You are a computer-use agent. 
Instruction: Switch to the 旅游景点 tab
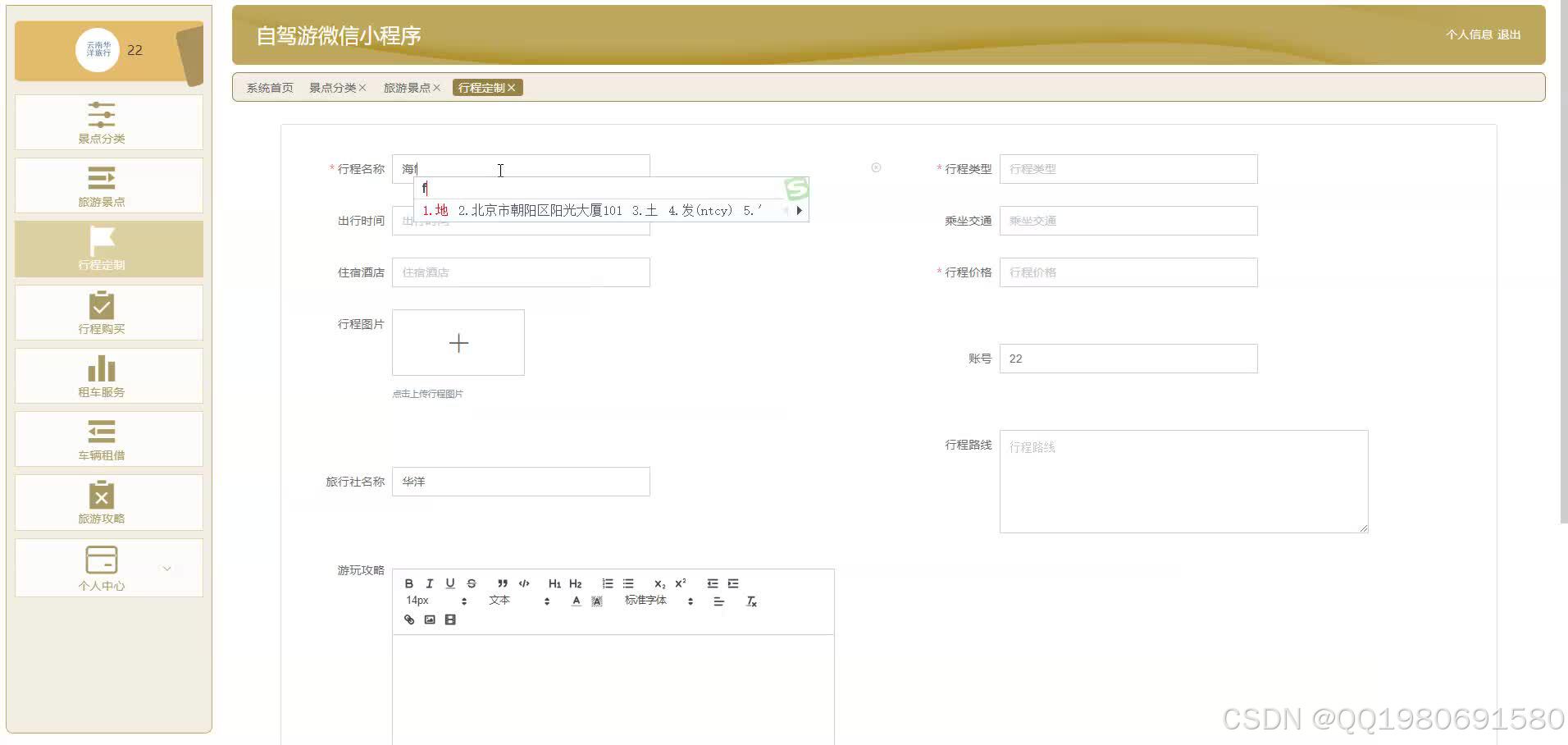[x=407, y=88]
